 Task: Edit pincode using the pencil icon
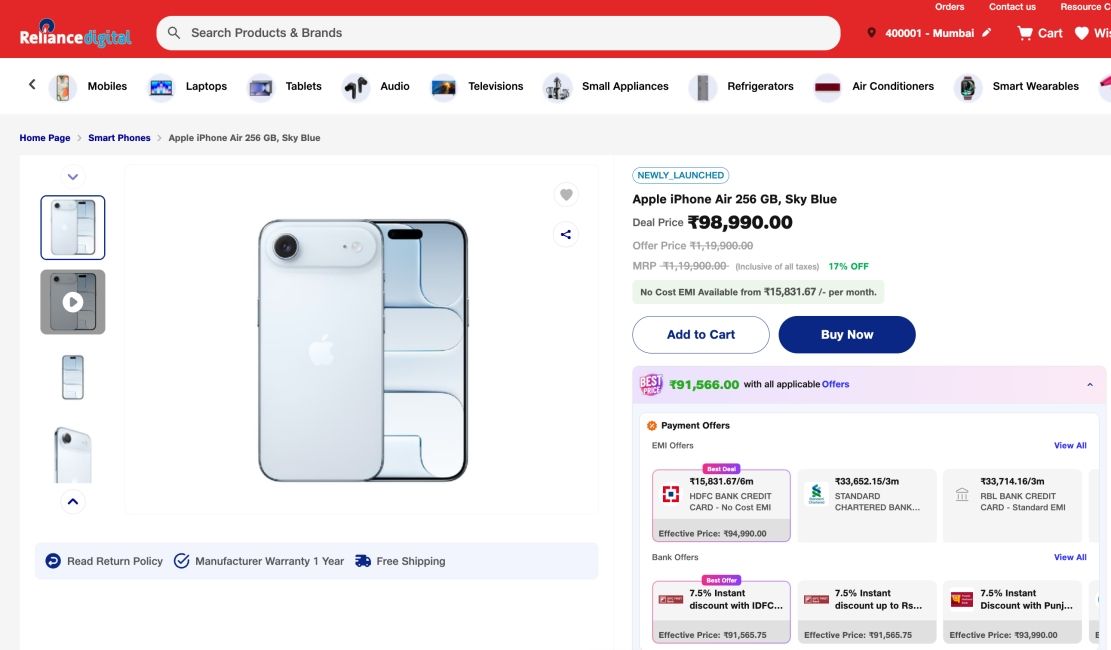tap(986, 33)
